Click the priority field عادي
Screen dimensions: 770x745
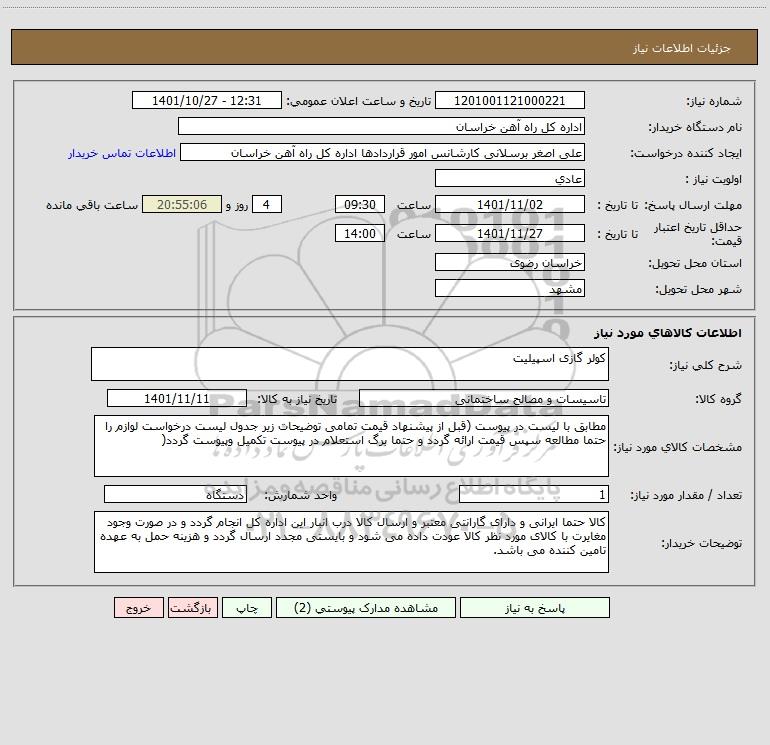[x=510, y=178]
